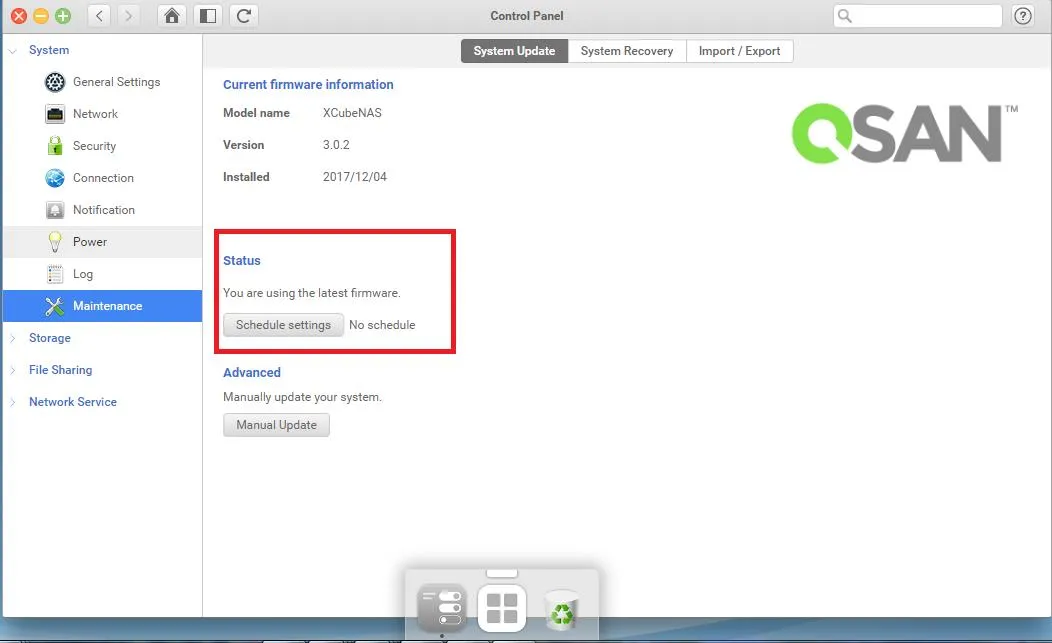Toggle the sidebar panel icon
This screenshot has height=643, width=1052.
point(207,16)
